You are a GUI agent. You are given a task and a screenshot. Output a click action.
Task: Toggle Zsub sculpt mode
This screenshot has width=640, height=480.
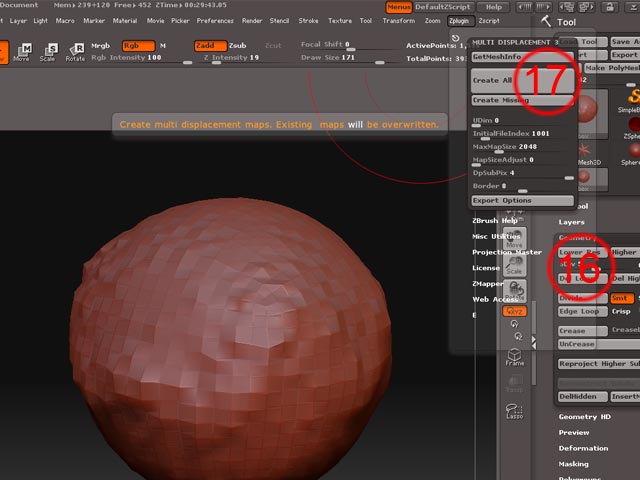coord(237,46)
